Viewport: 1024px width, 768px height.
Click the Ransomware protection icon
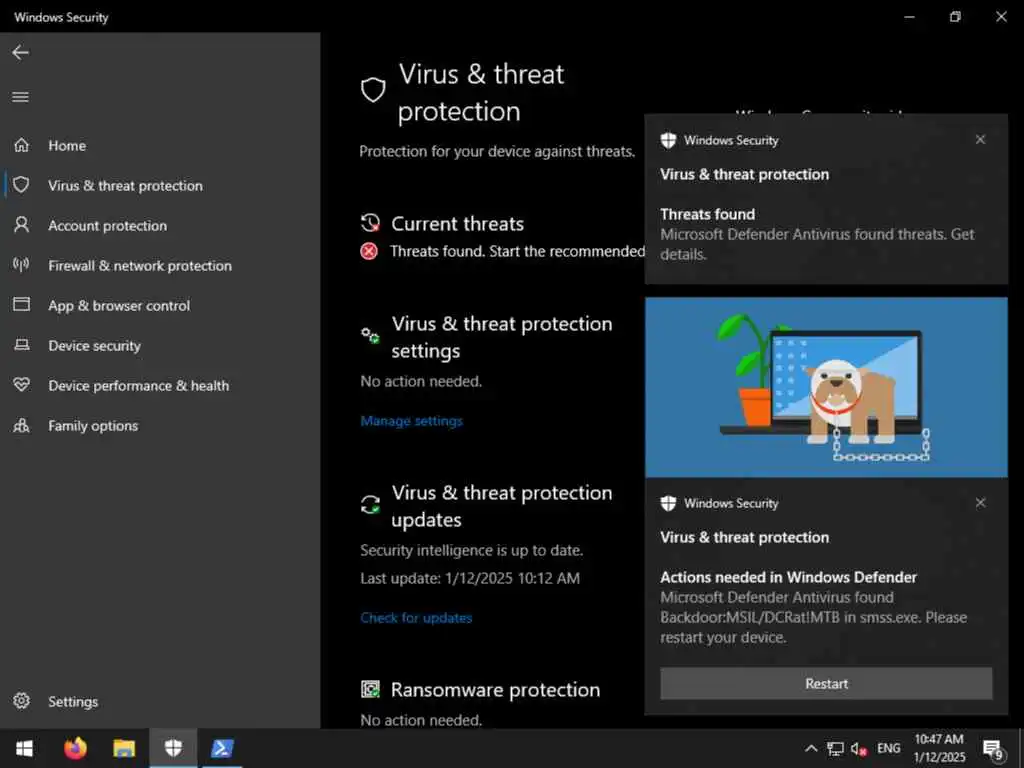click(x=370, y=689)
